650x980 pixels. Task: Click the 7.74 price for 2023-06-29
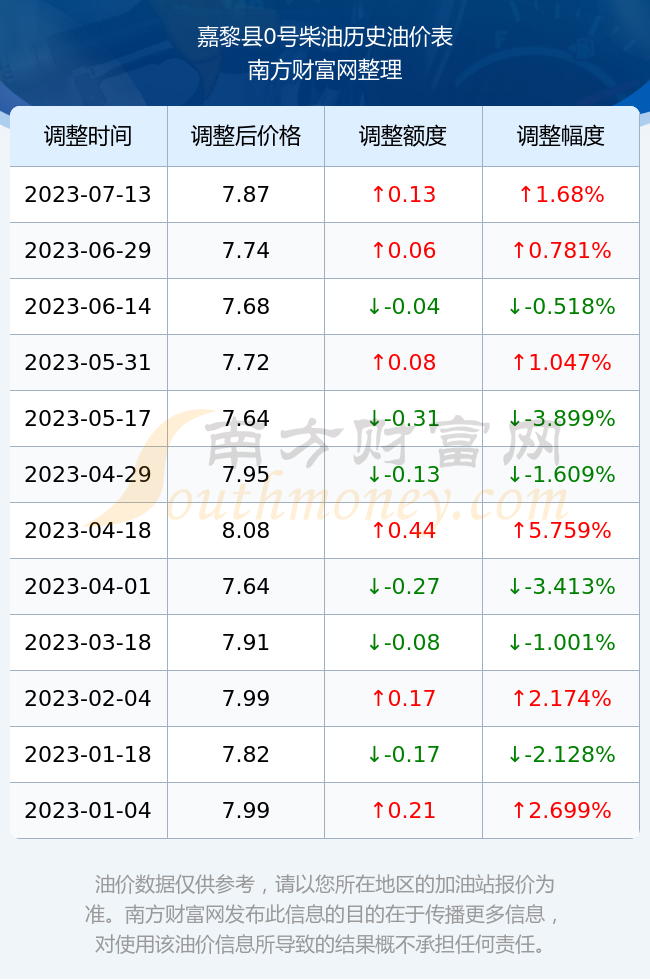point(246,250)
